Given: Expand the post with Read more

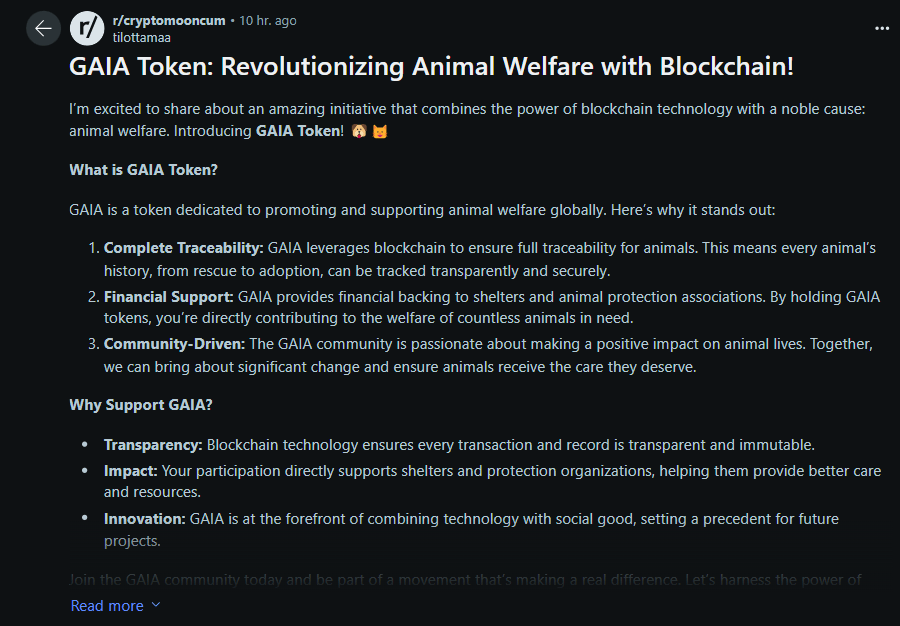Looking at the screenshot, I should (107, 605).
